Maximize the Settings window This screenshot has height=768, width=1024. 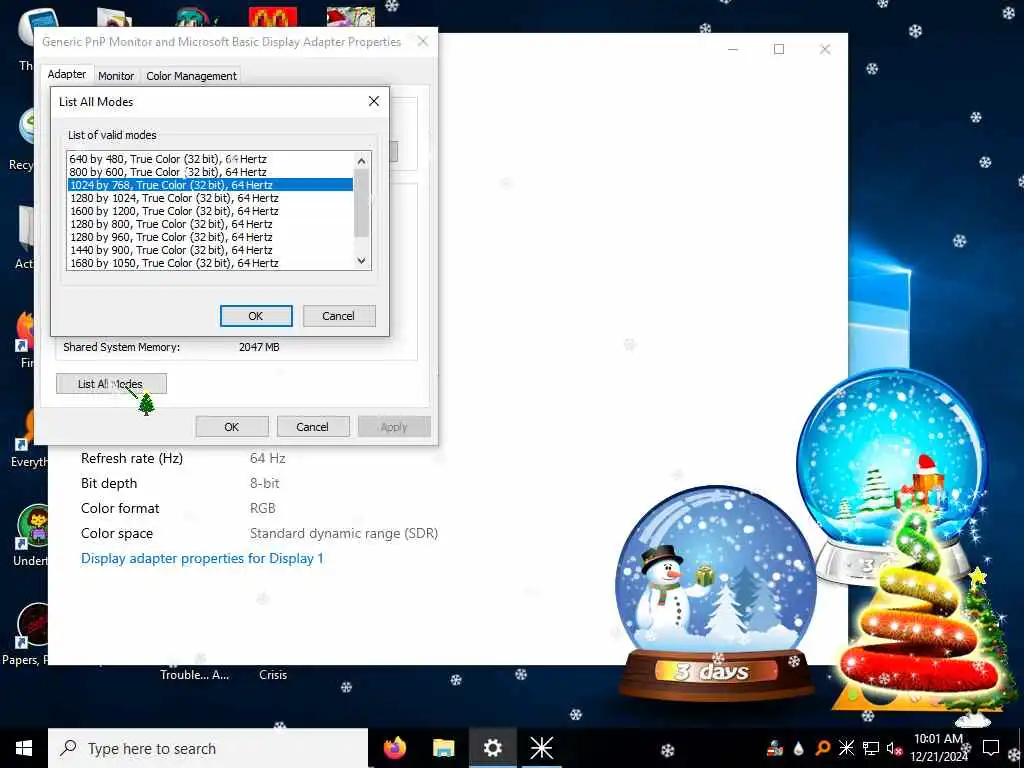[x=778, y=49]
